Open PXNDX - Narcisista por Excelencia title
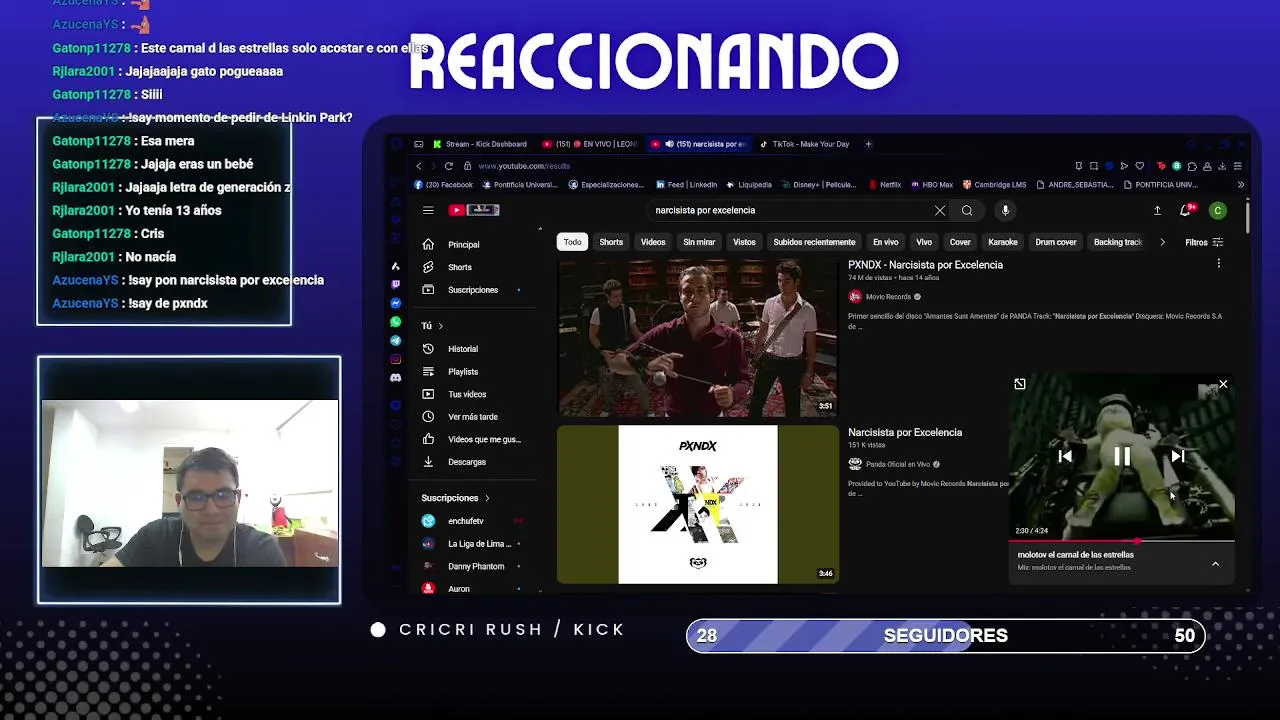The width and height of the screenshot is (1280, 720). tap(925, 265)
